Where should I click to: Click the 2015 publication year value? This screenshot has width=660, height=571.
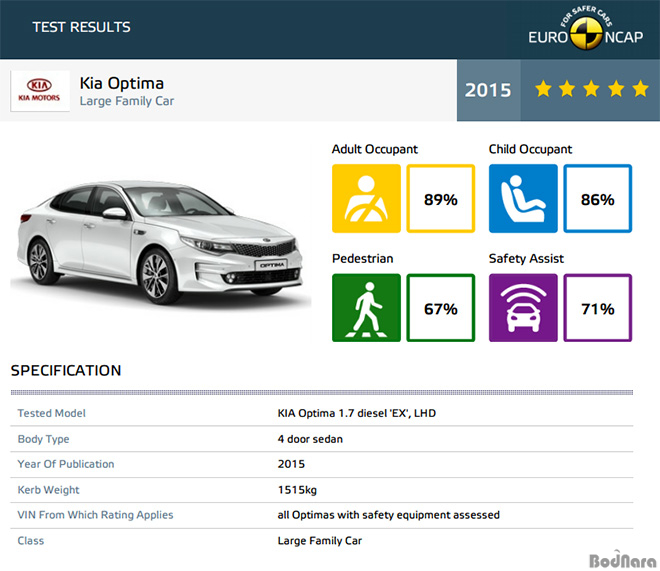pos(291,464)
